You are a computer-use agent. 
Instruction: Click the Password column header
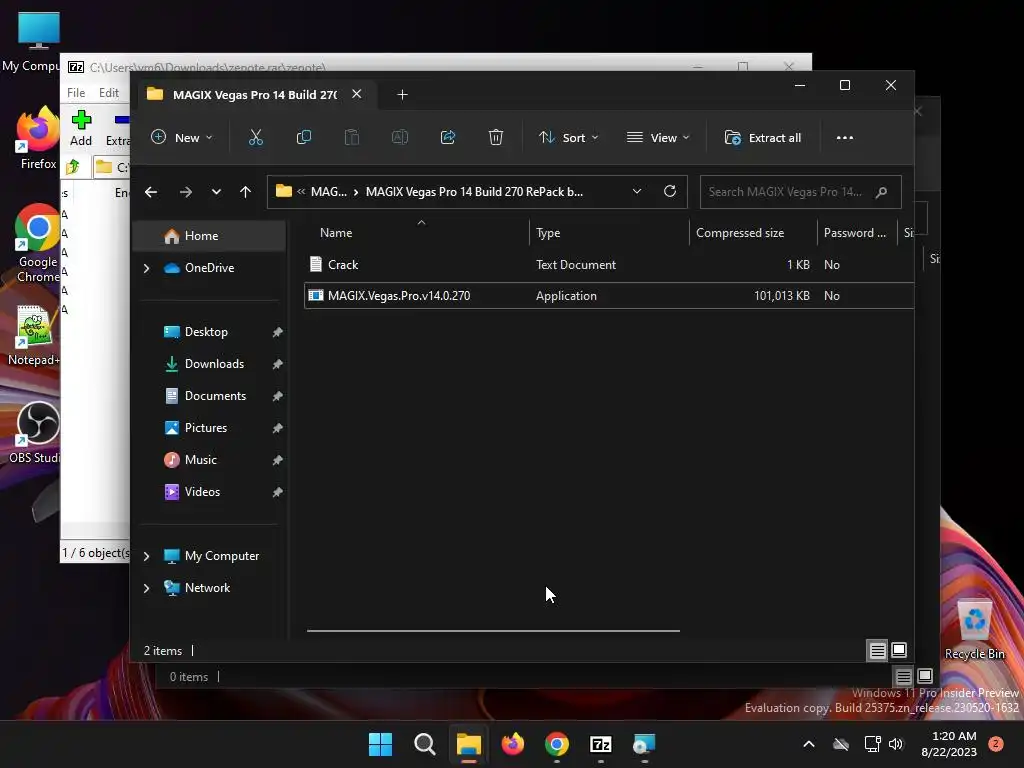point(857,233)
